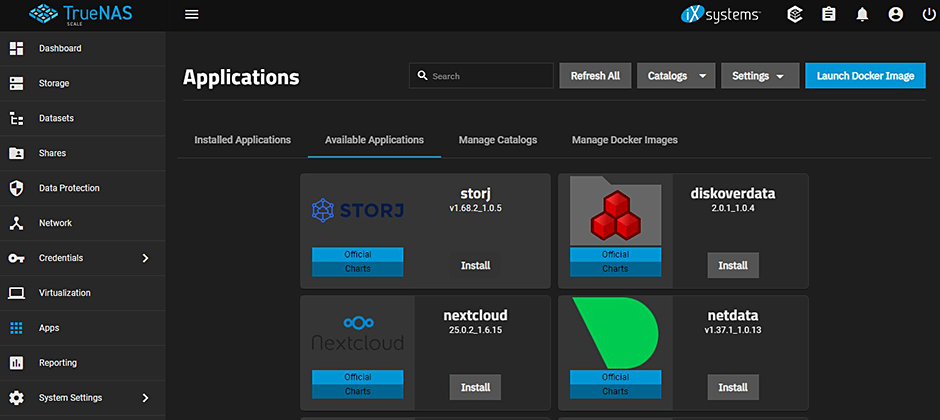This screenshot has width=940, height=420.
Task: Open the user account icon
Action: 896,15
